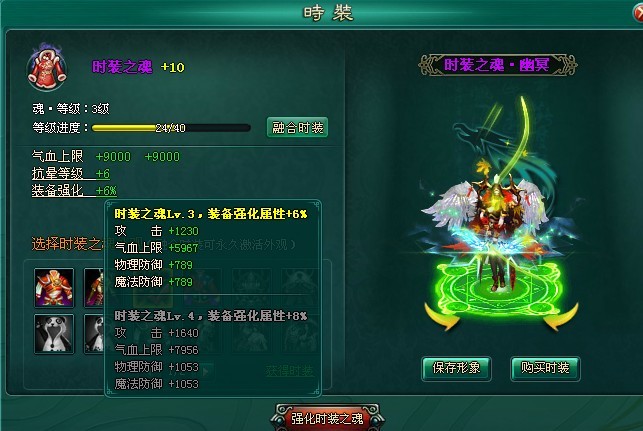The width and height of the screenshot is (643, 431).
Task: Click the 融合时装 button
Action: click(x=297, y=128)
